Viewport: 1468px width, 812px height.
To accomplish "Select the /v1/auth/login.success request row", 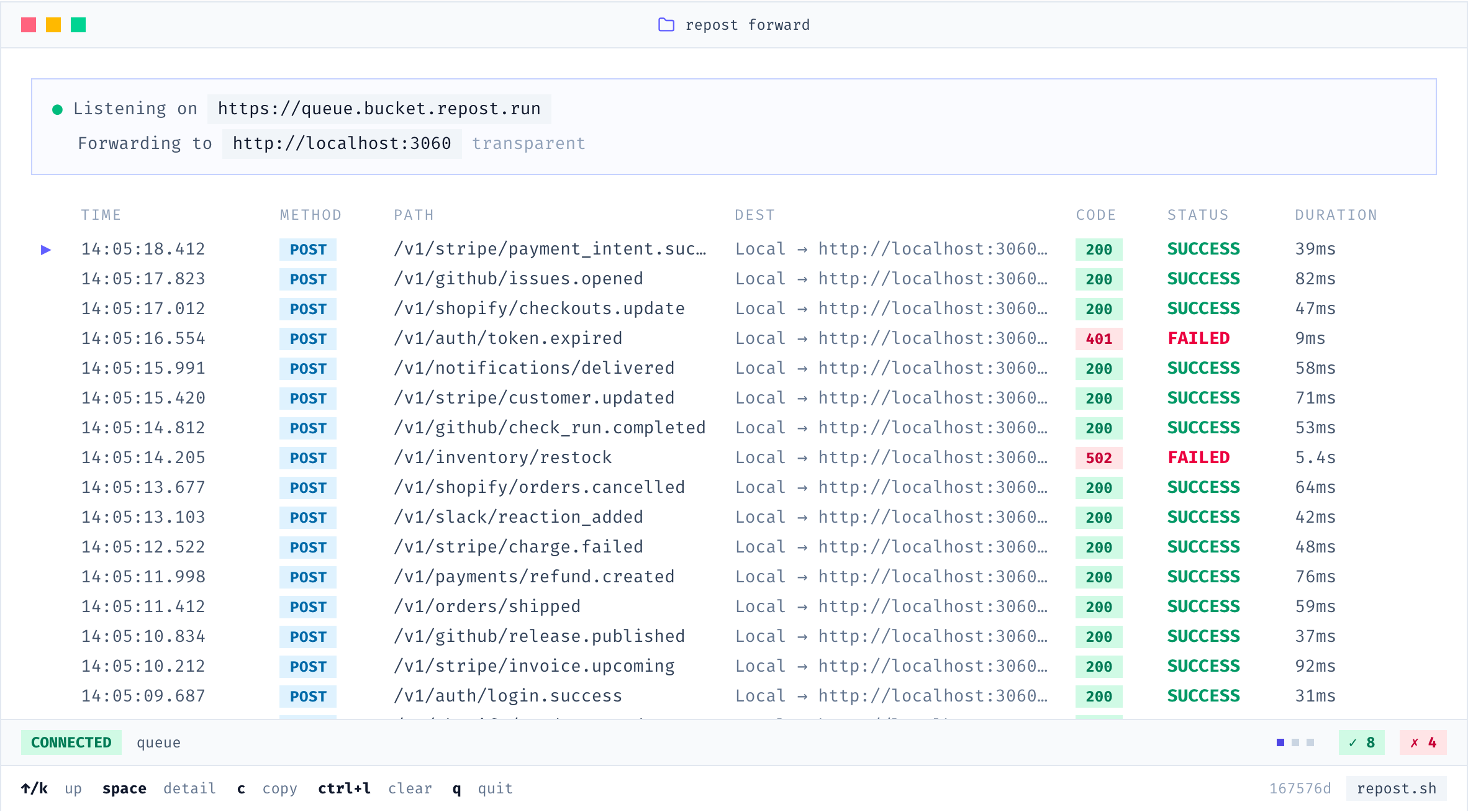I will [734, 696].
